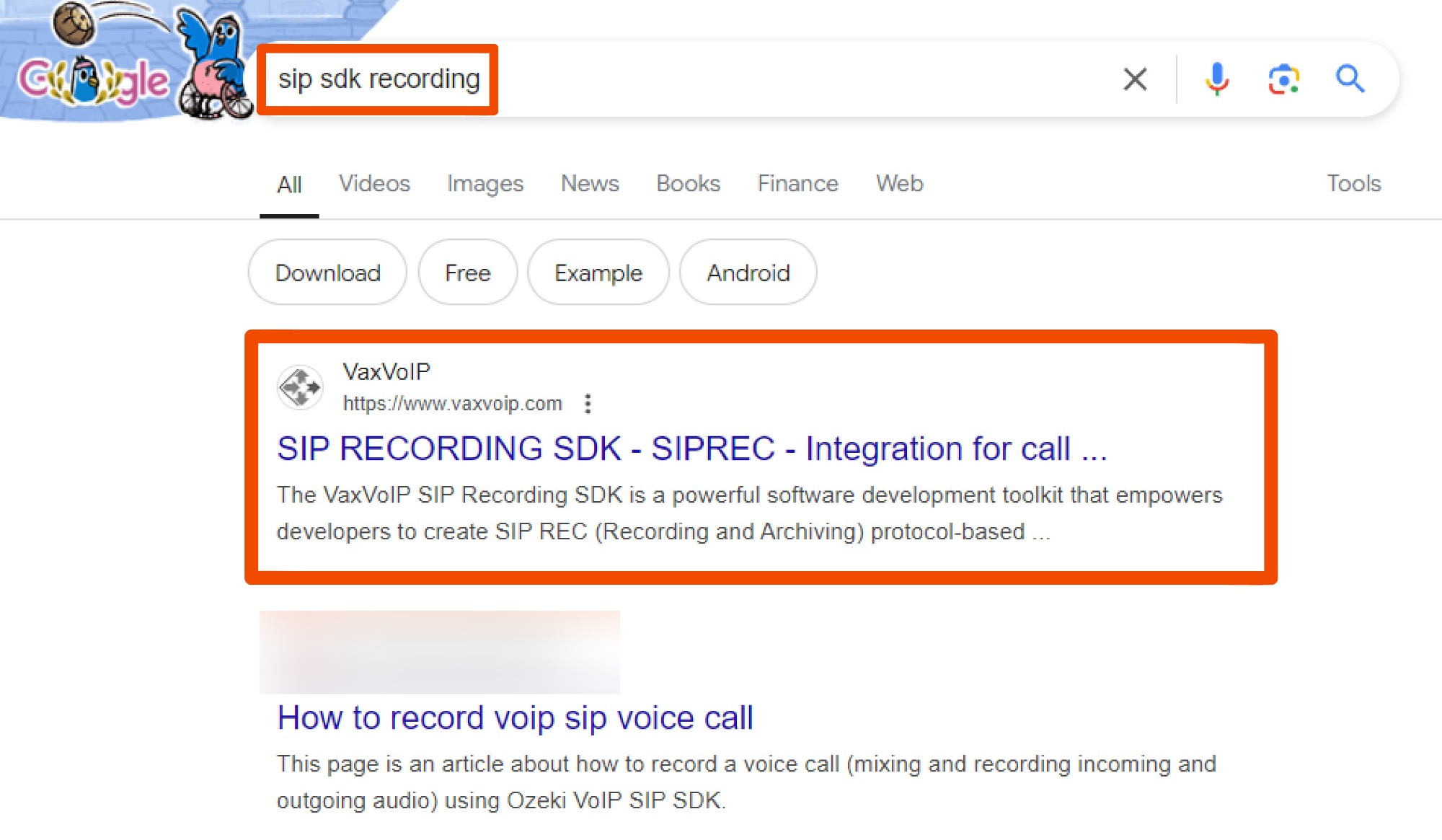
Task: Click the VaxVoIP result description snippet
Action: pyautogui.click(x=750, y=513)
